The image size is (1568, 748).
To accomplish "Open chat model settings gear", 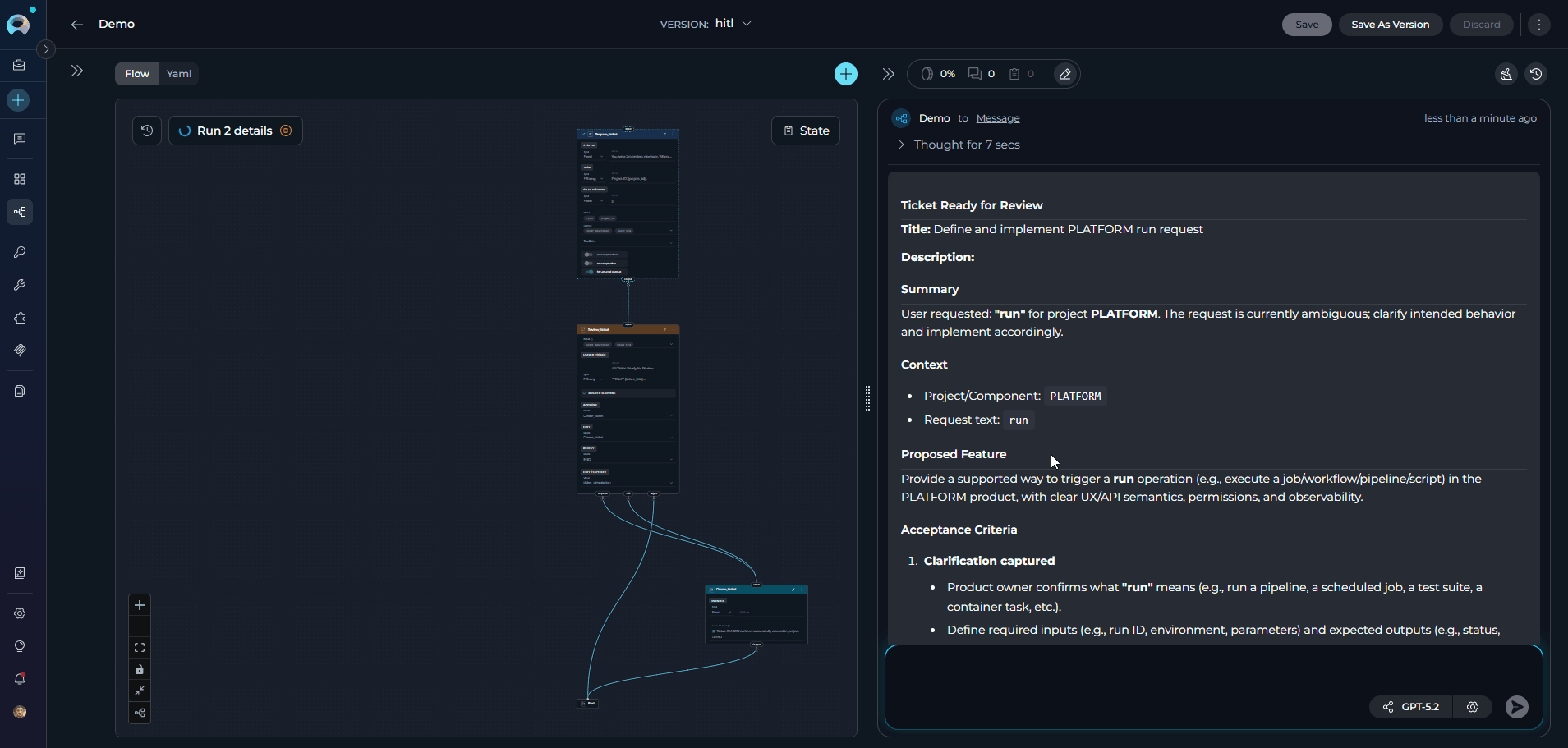I will 1473,707.
